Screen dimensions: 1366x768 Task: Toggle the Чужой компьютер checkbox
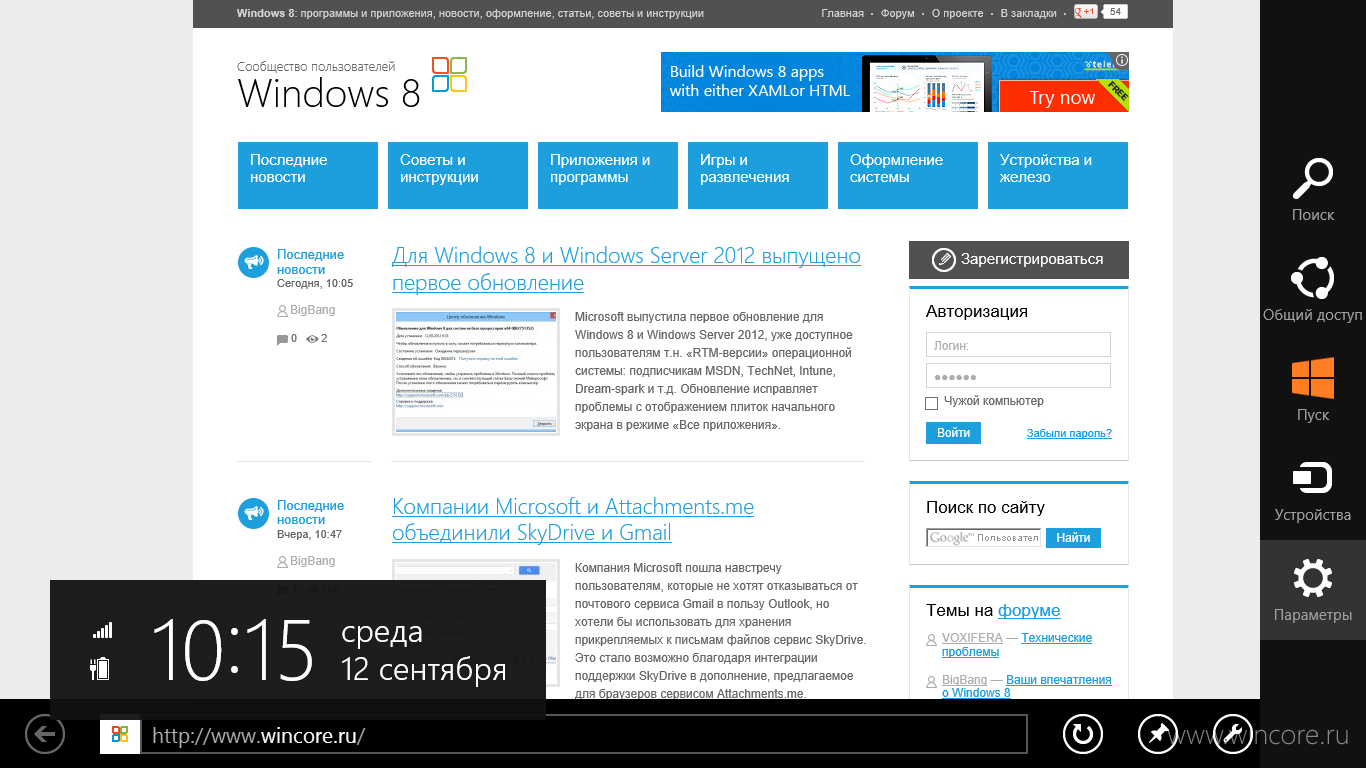(932, 403)
